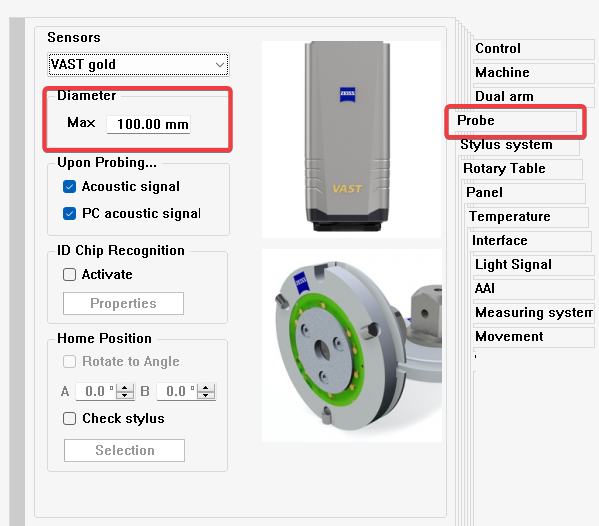Enable the Check stylus checkbox

click(69, 418)
